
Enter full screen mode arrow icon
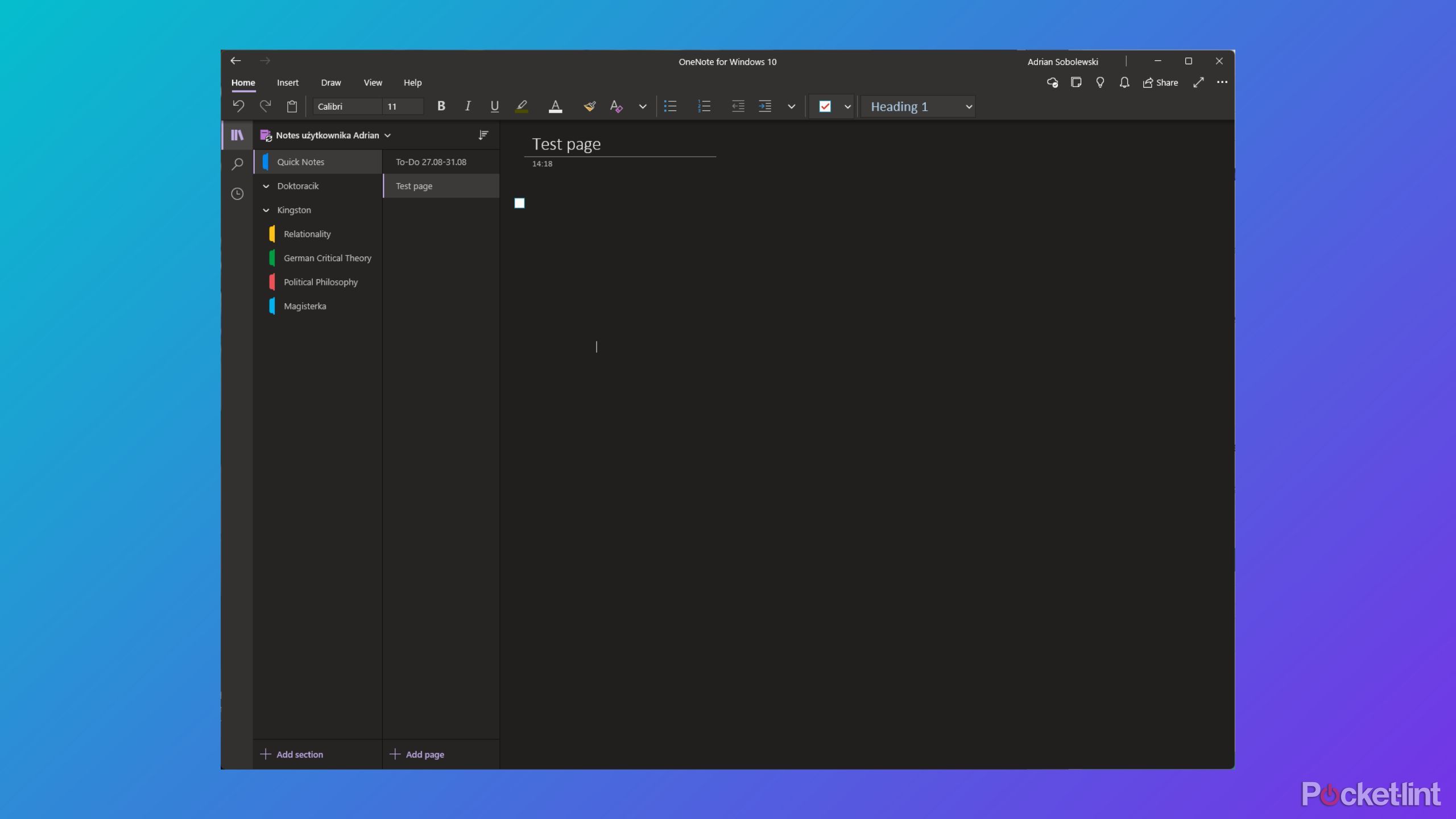[1198, 82]
